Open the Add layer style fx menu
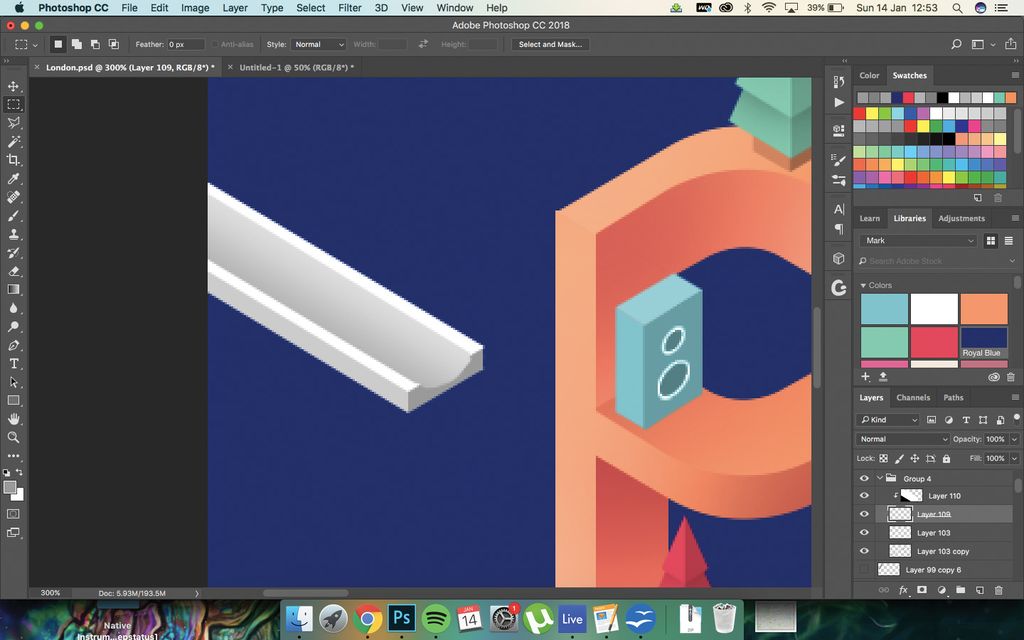The width and height of the screenshot is (1024, 640). click(x=902, y=590)
